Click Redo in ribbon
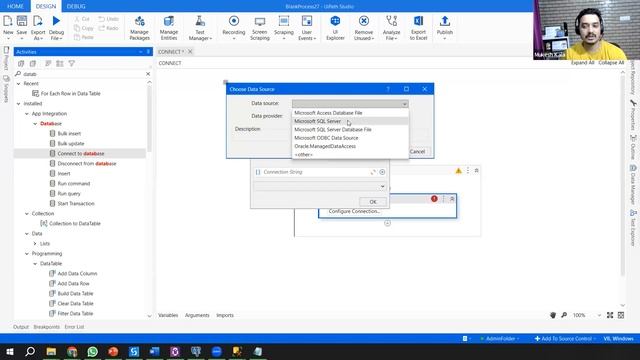 [109, 28]
